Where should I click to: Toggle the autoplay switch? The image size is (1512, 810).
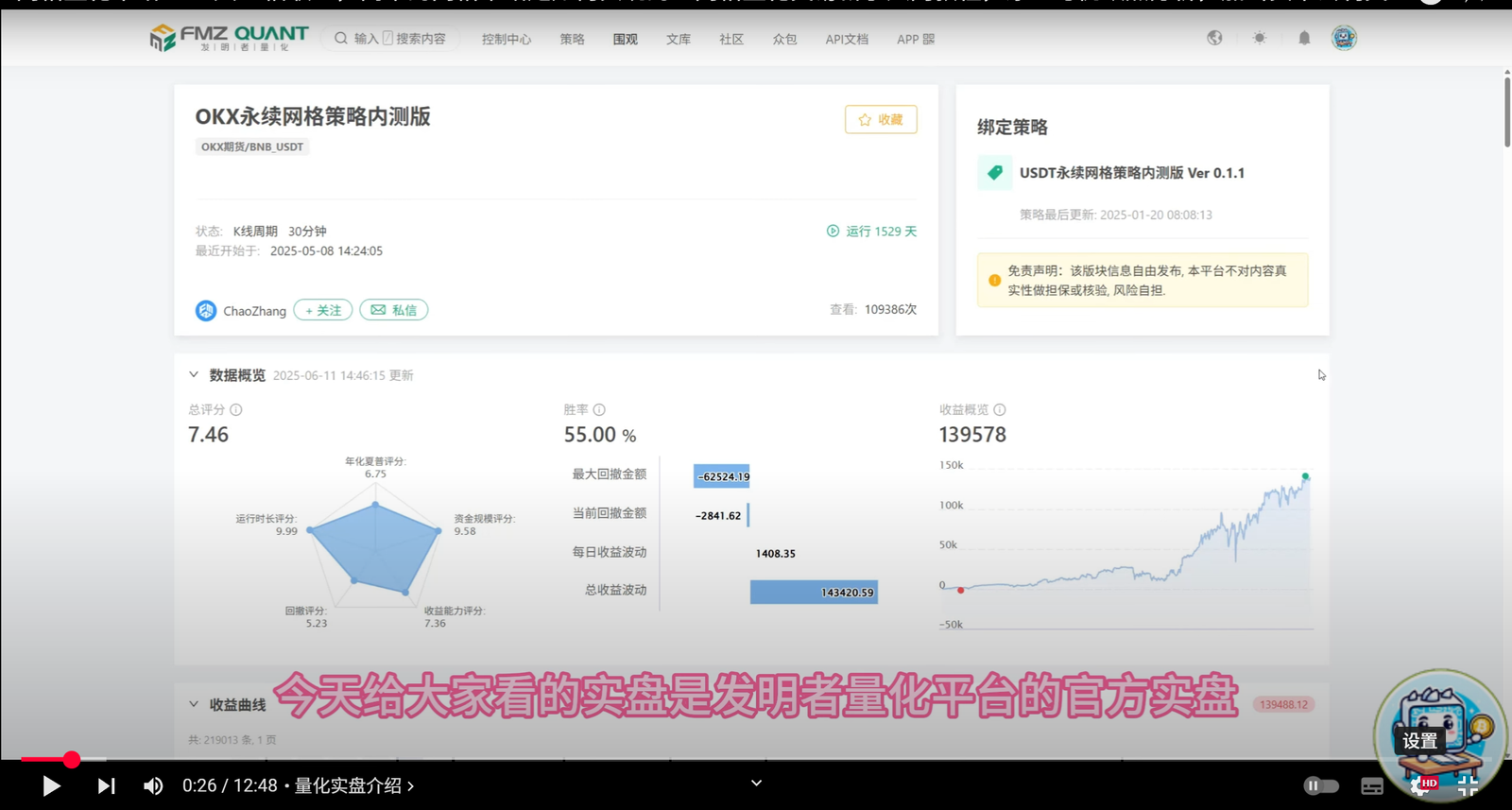(1321, 785)
